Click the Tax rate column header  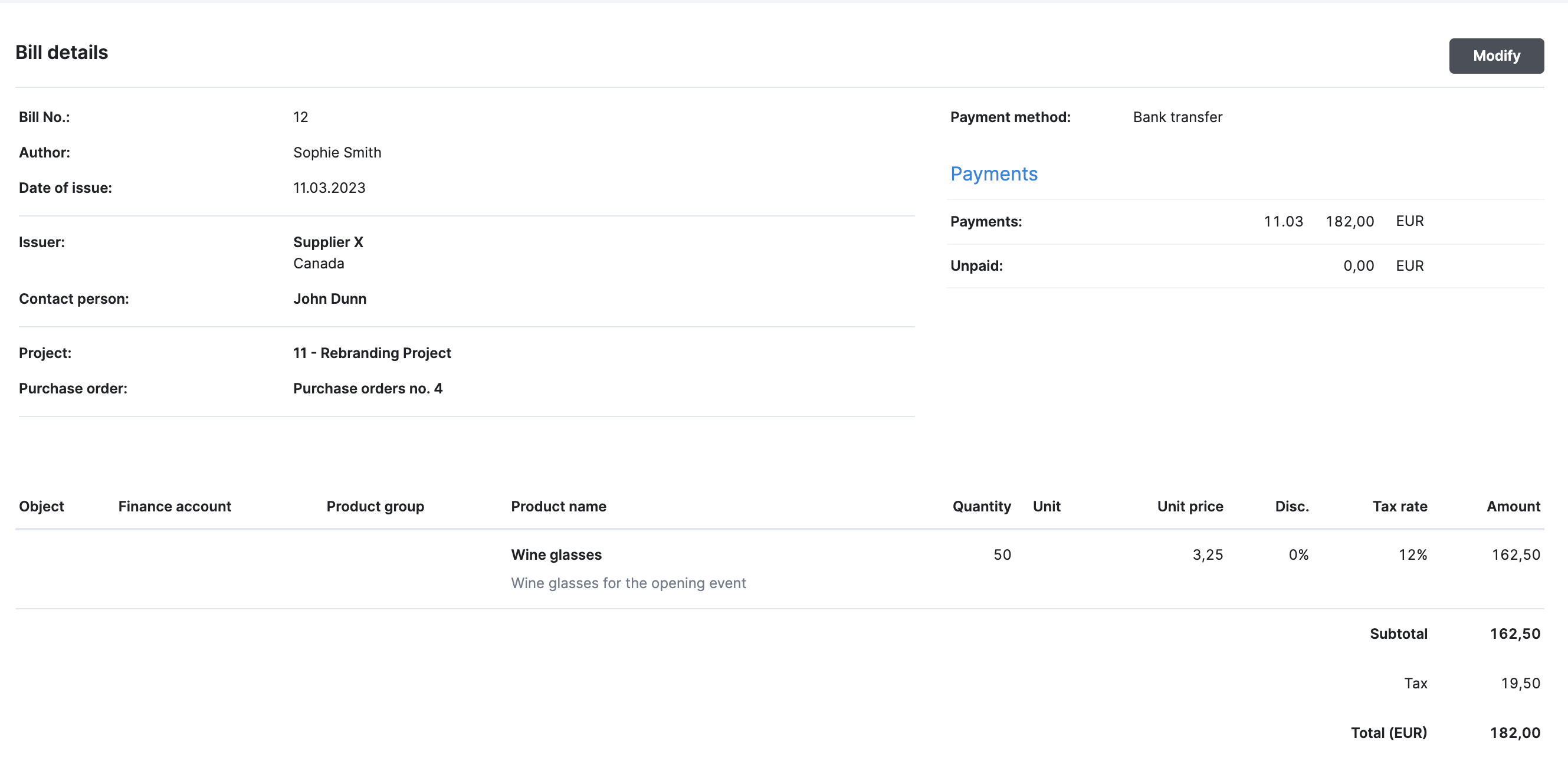1400,506
